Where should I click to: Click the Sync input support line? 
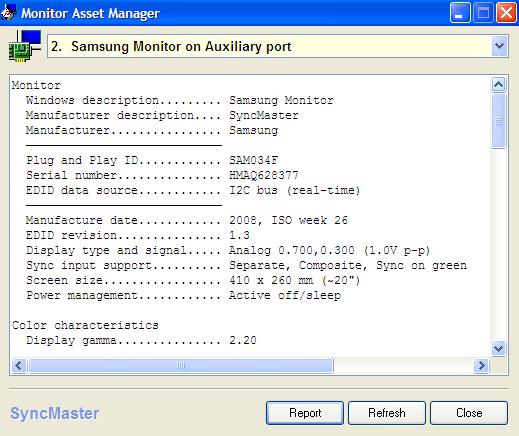(247, 265)
